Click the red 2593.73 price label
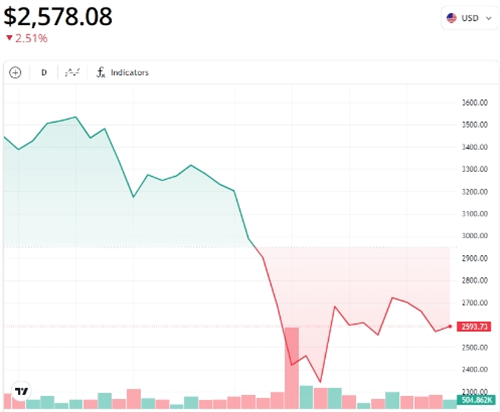The height and width of the screenshot is (412, 500). 474,326
